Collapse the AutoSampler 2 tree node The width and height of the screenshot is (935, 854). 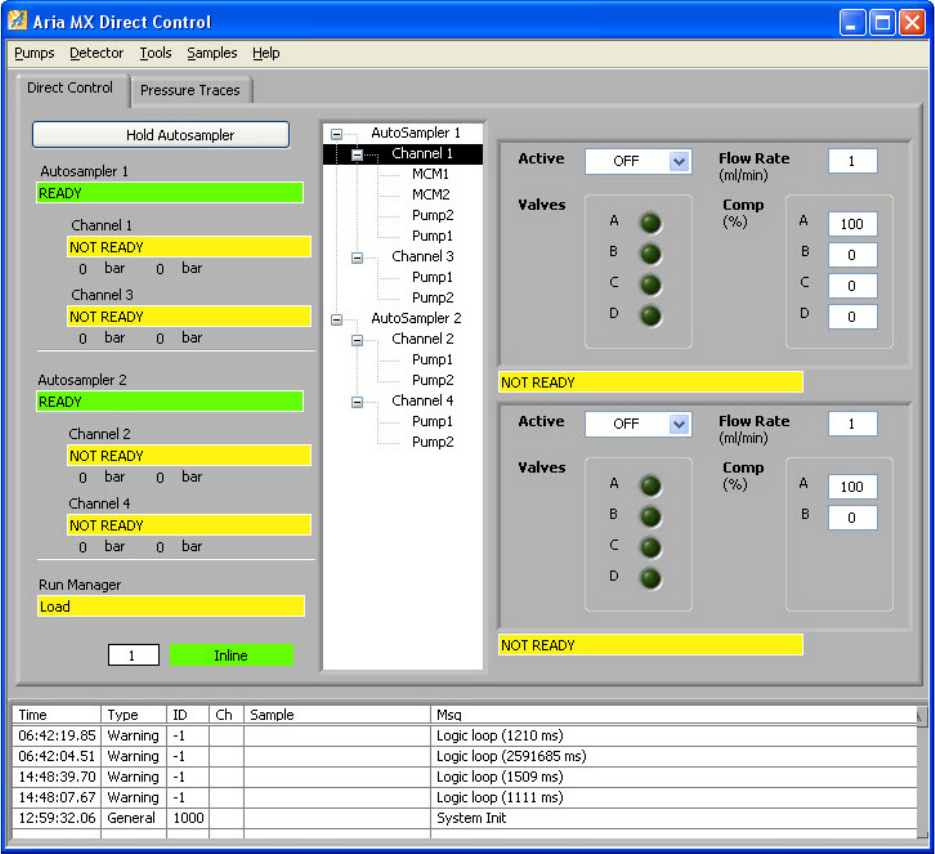click(x=336, y=320)
